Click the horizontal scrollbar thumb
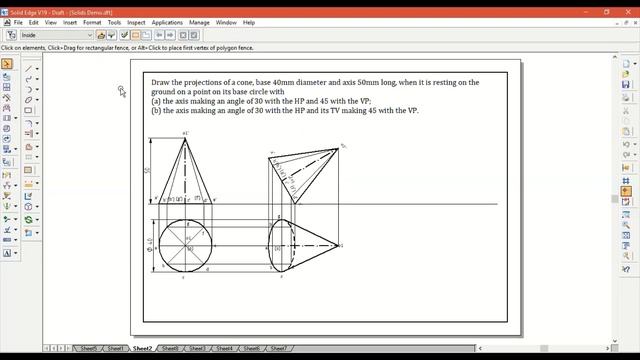 point(544,348)
